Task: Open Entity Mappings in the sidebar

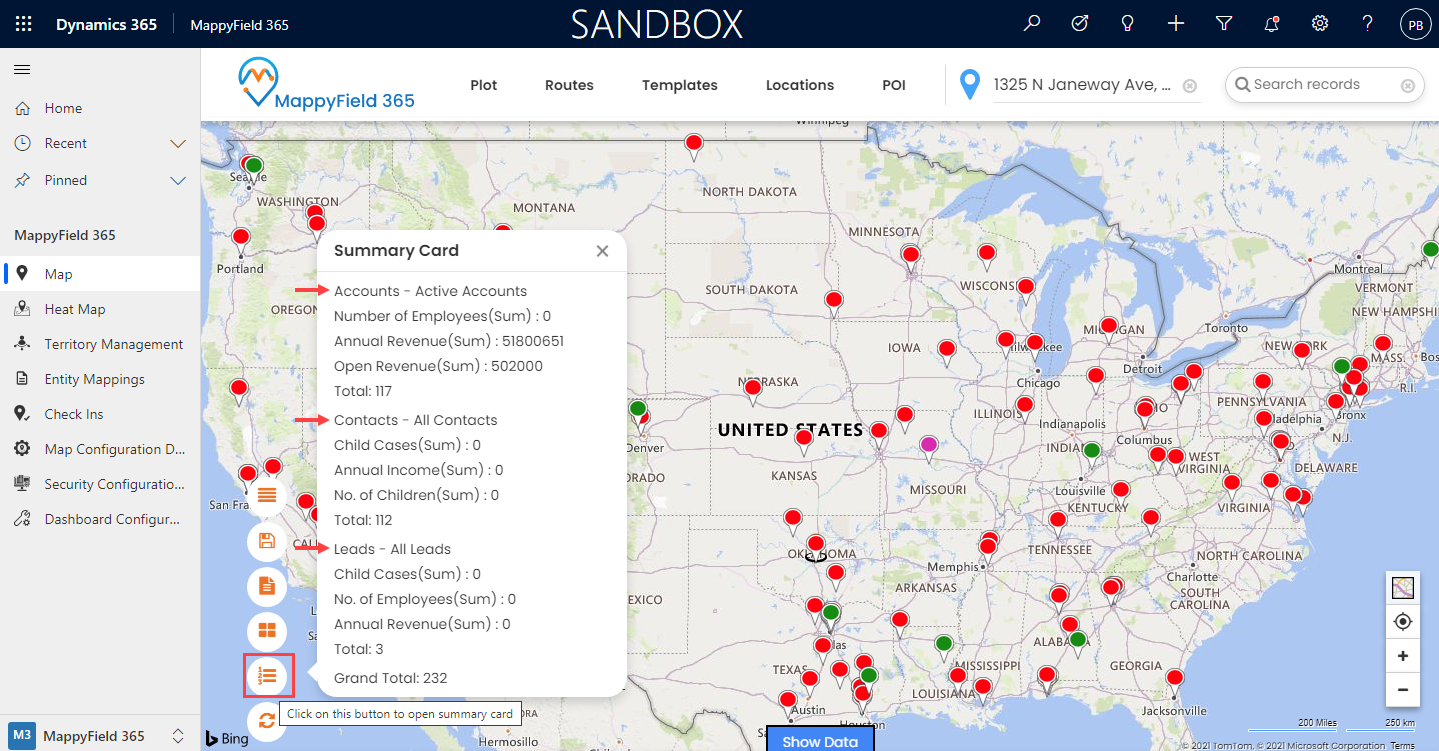Action: click(x=100, y=379)
